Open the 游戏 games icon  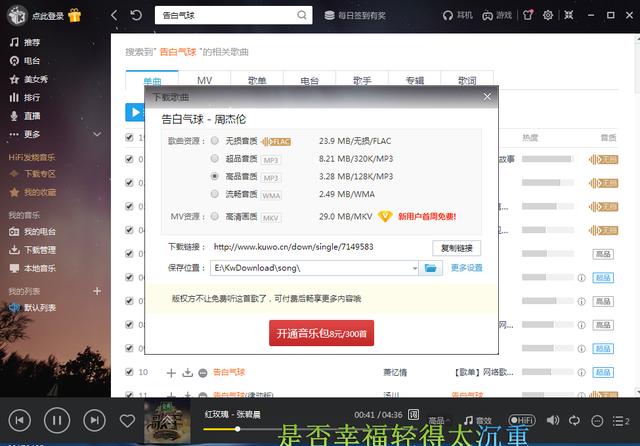497,16
